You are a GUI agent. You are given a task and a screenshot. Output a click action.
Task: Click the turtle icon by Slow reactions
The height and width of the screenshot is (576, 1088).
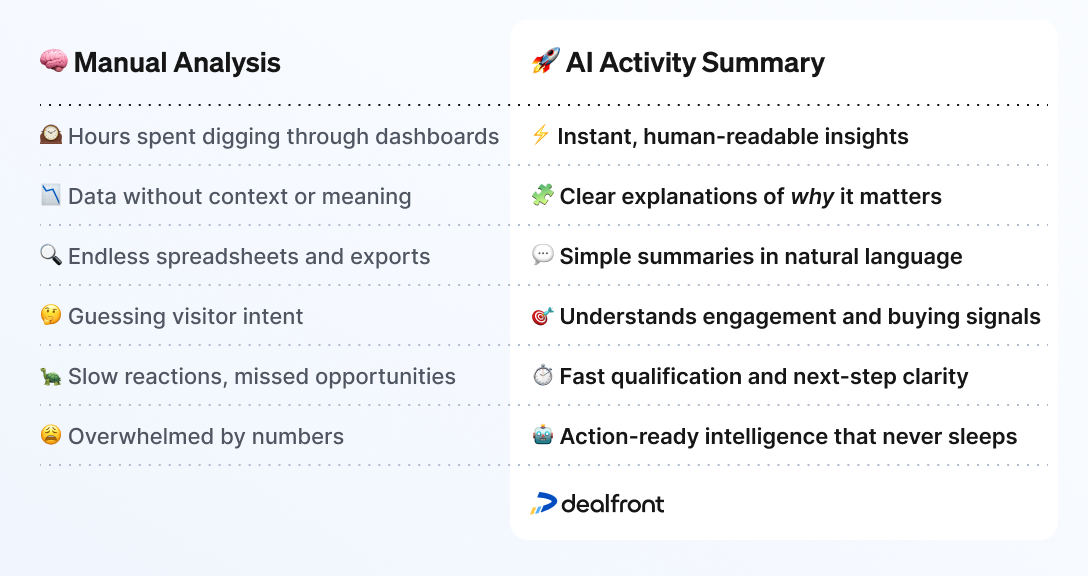click(x=51, y=376)
